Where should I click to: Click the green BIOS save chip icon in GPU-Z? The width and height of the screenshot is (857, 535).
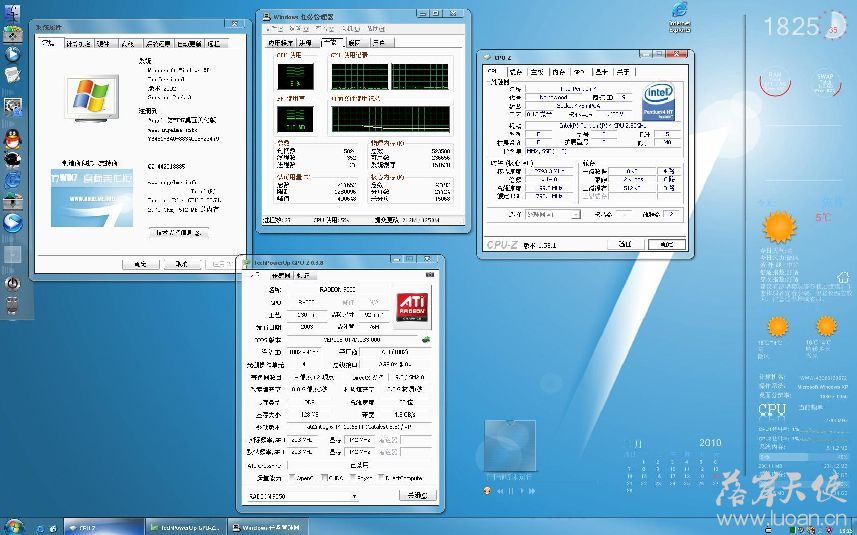(426, 339)
